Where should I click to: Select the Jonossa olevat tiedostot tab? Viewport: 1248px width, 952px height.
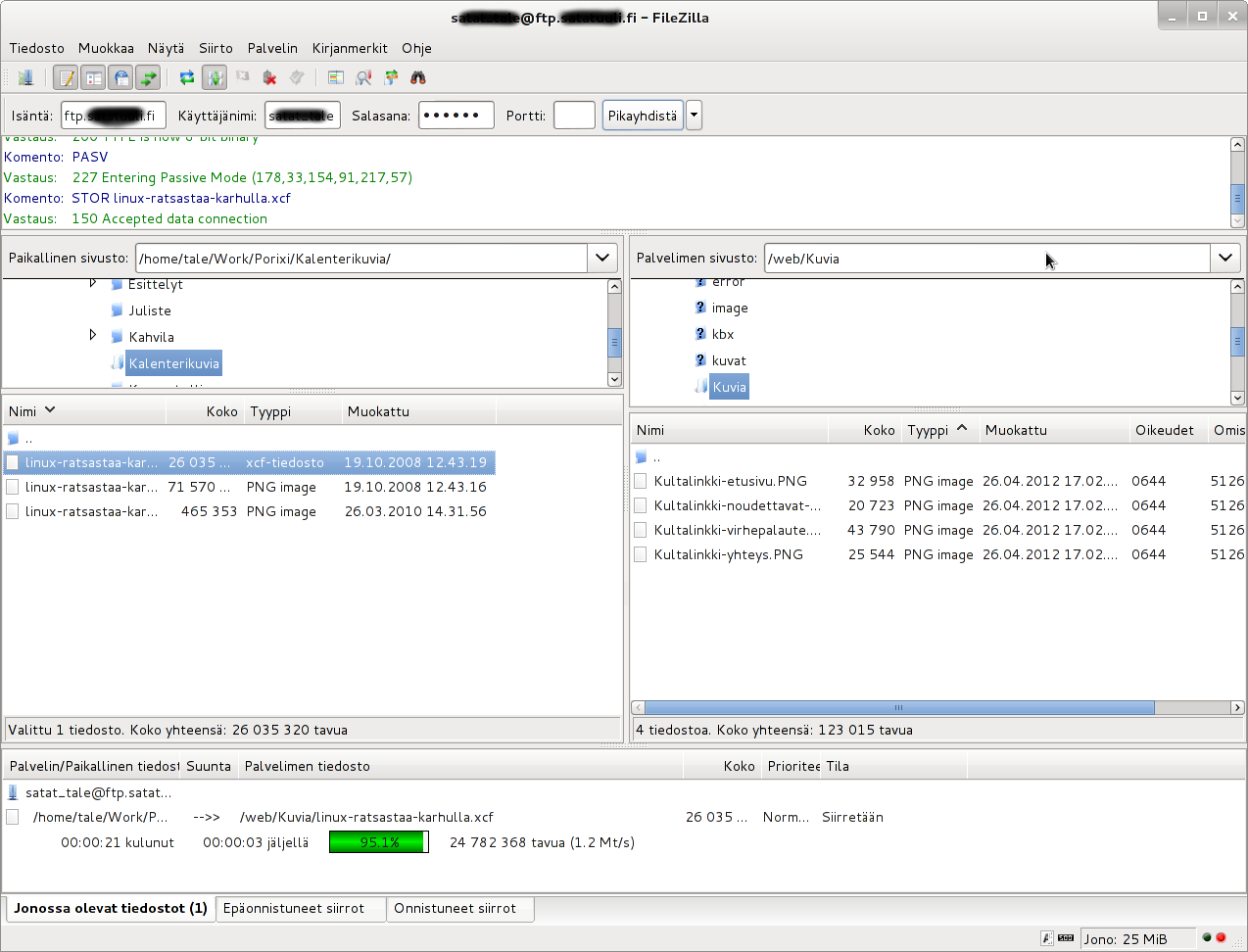(x=110, y=909)
